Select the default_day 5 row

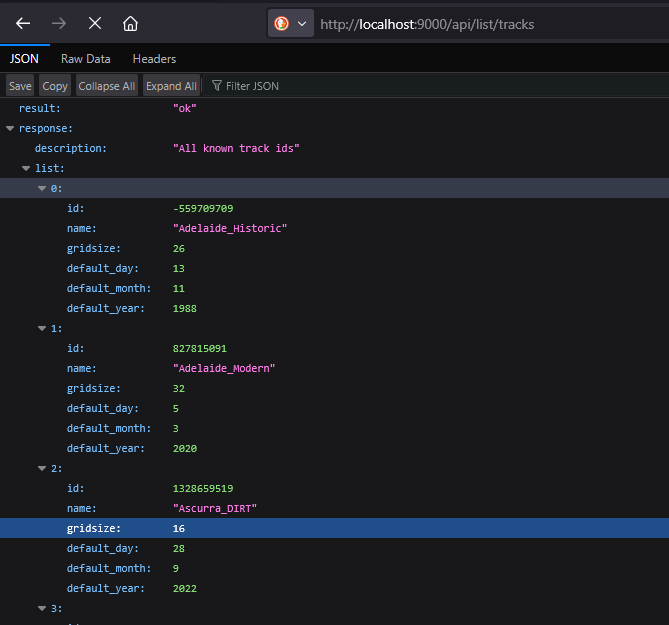pyautogui.click(x=334, y=408)
